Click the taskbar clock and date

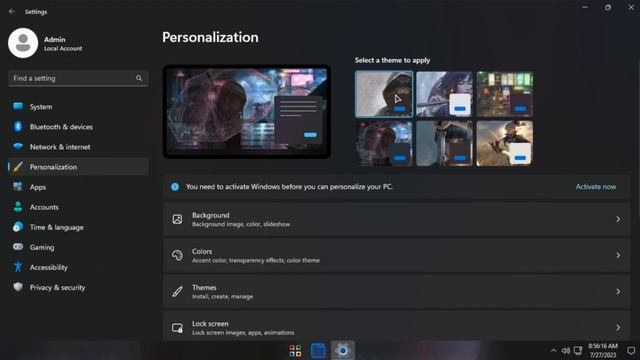pyautogui.click(x=603, y=350)
